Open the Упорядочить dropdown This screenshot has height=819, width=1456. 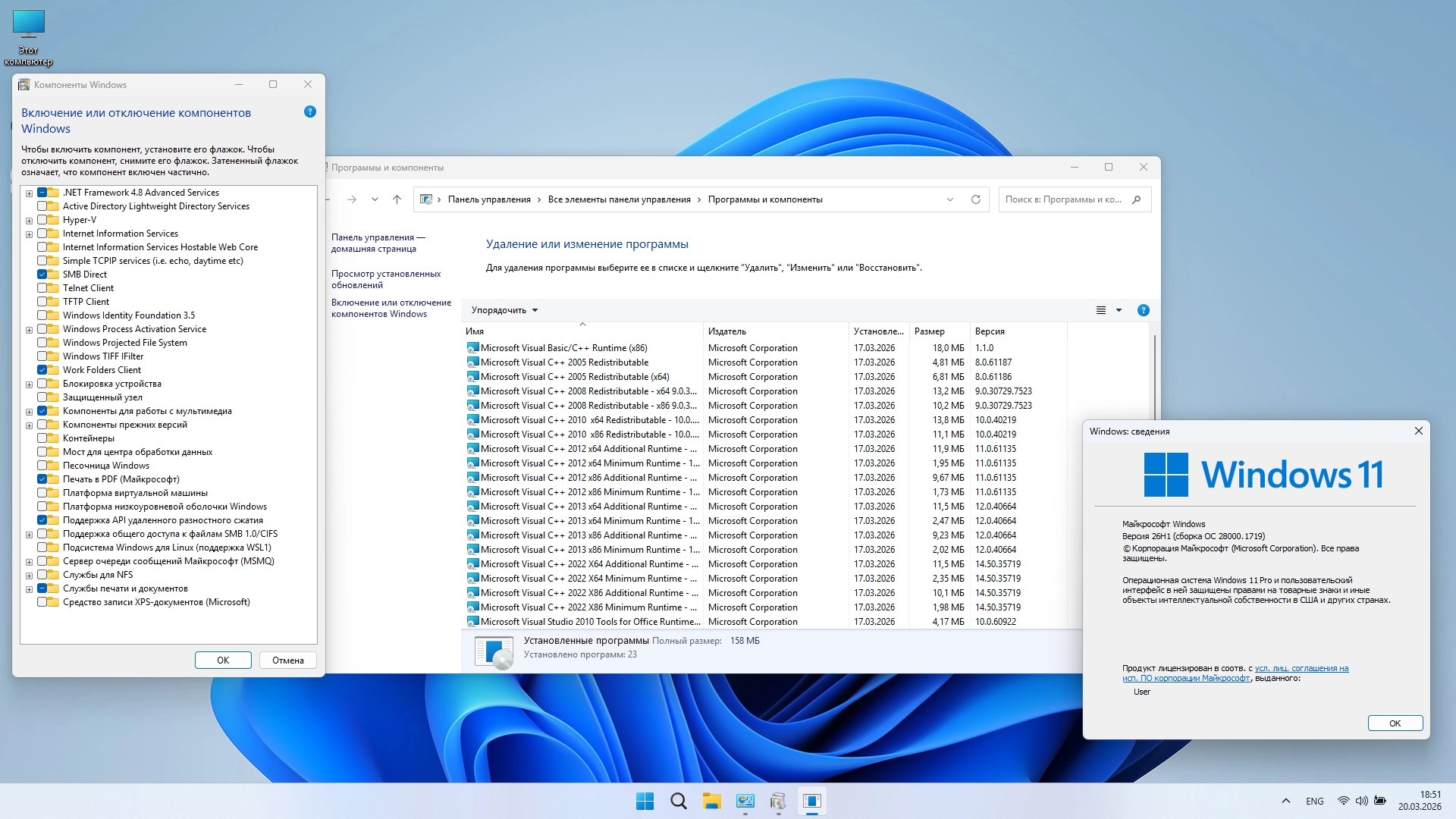(504, 310)
